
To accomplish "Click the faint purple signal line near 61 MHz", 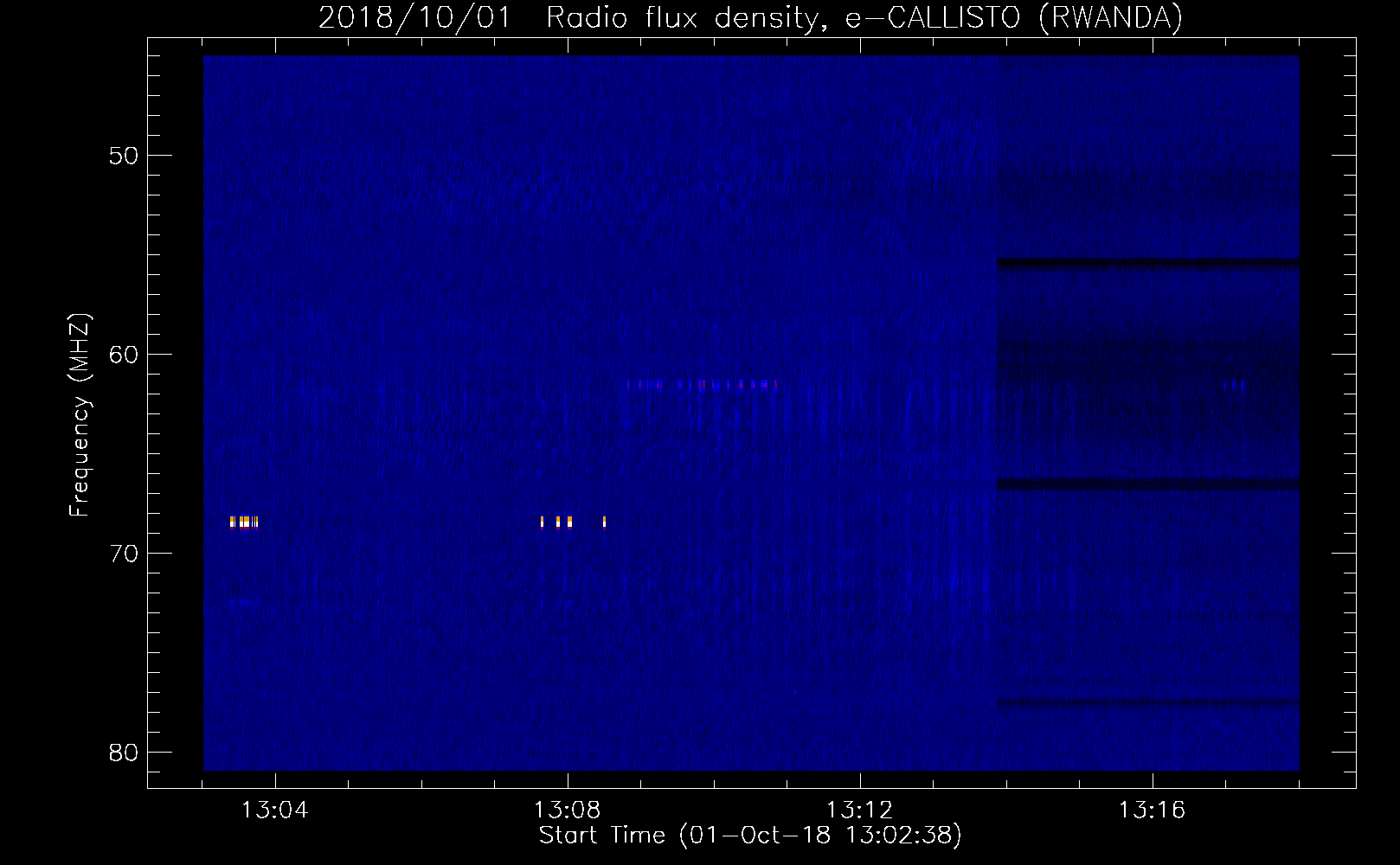I will pyautogui.click(x=702, y=384).
